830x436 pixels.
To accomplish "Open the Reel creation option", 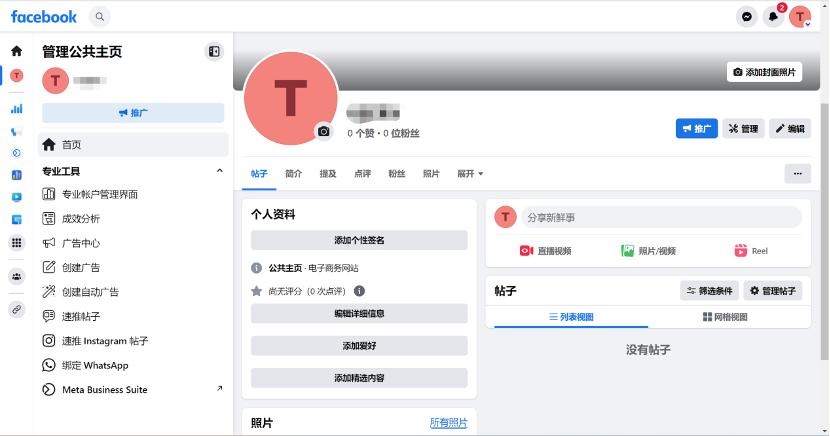I will point(751,251).
